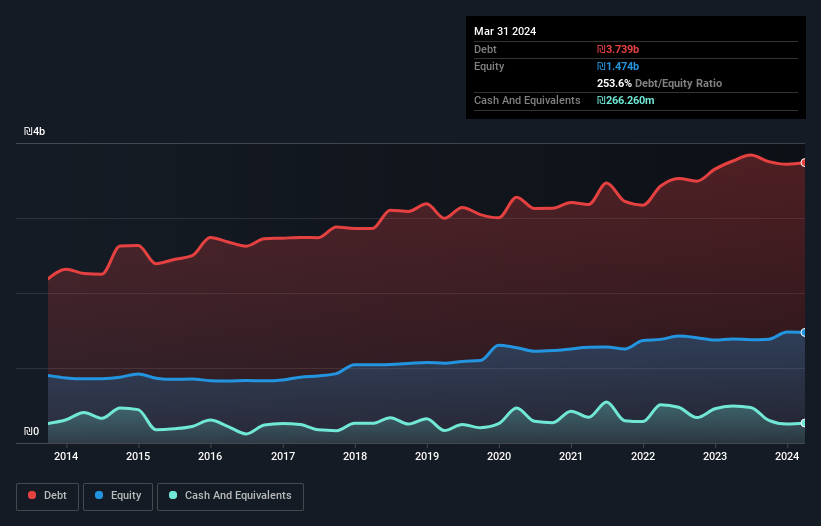821x526 pixels.
Task: Click the Cash And Equivalents tooltip label
Action: (527, 100)
